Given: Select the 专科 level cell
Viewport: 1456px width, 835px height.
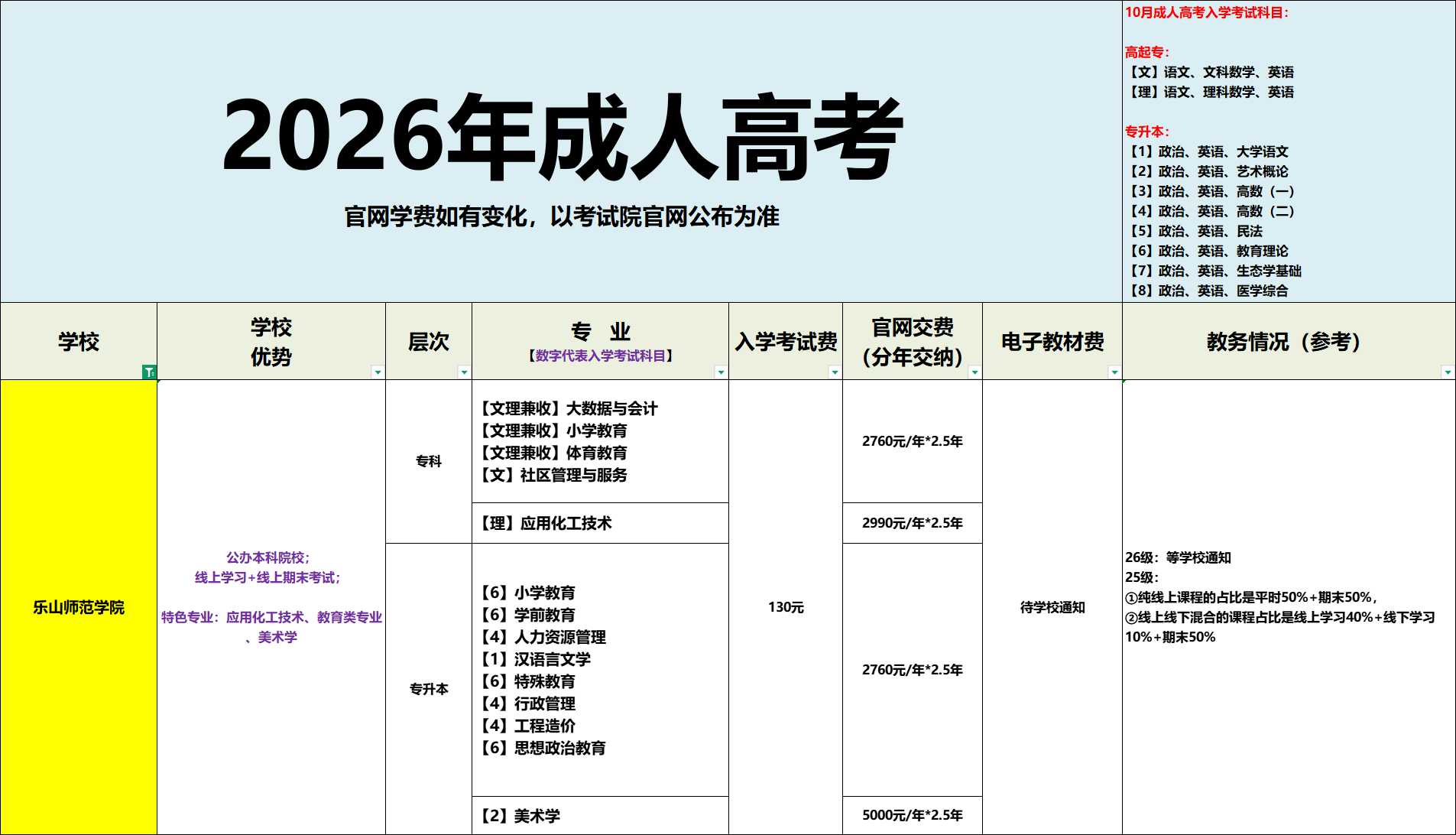Looking at the screenshot, I should click(429, 461).
